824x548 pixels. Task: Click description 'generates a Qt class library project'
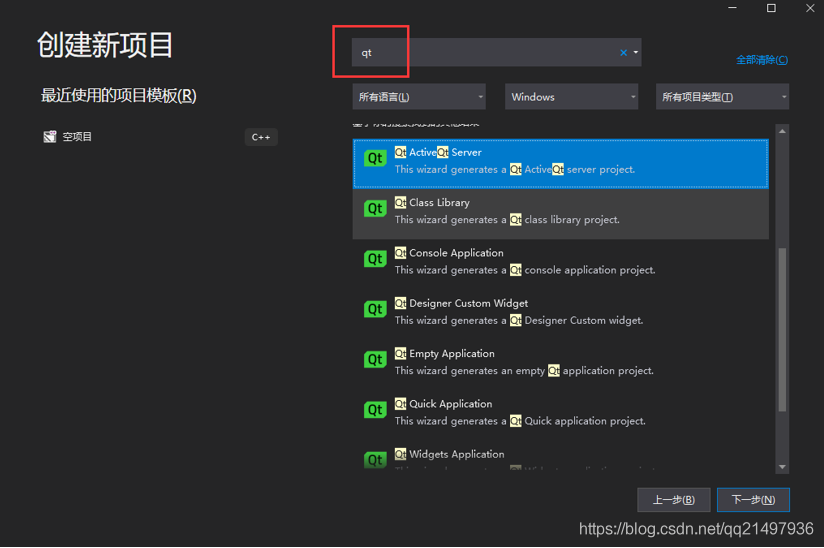[535, 220]
